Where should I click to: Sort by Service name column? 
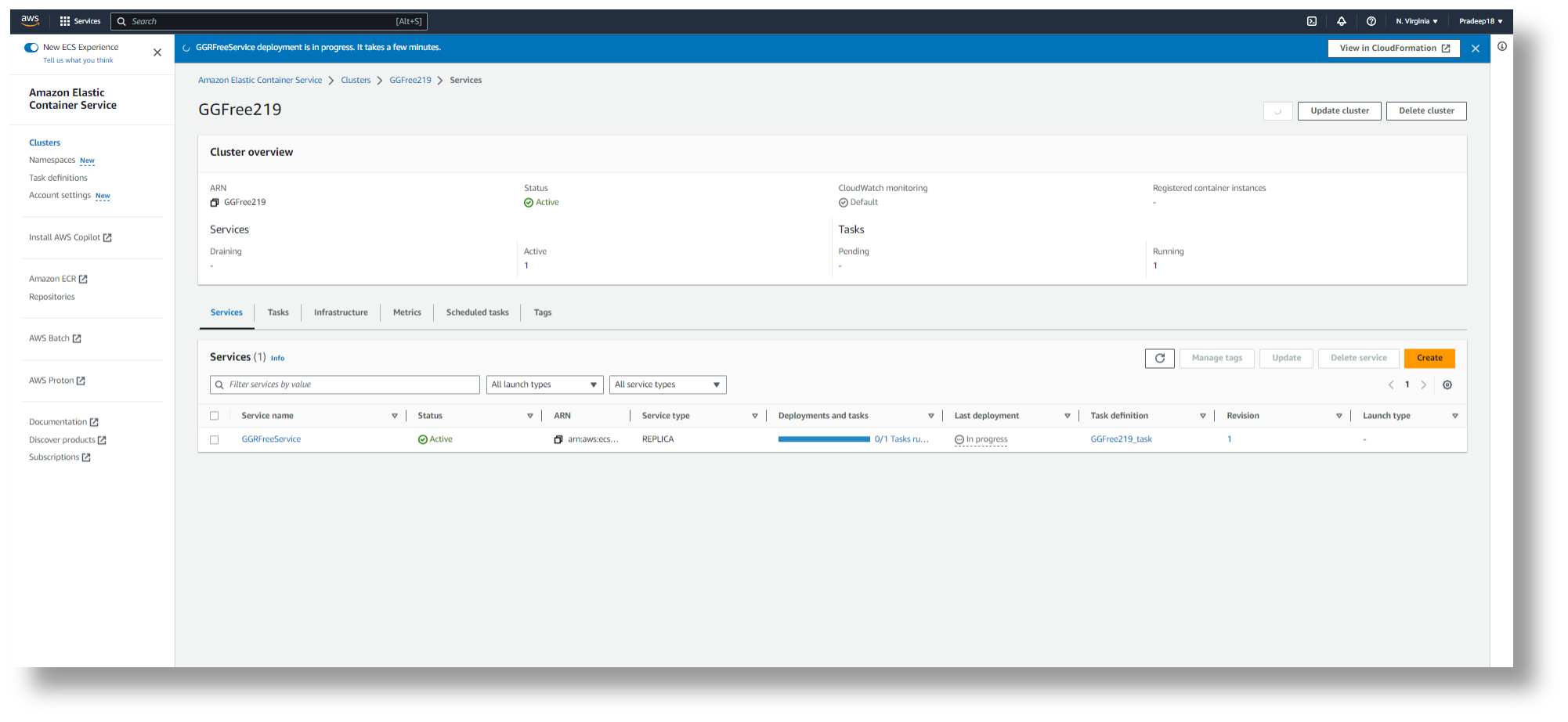(395, 417)
